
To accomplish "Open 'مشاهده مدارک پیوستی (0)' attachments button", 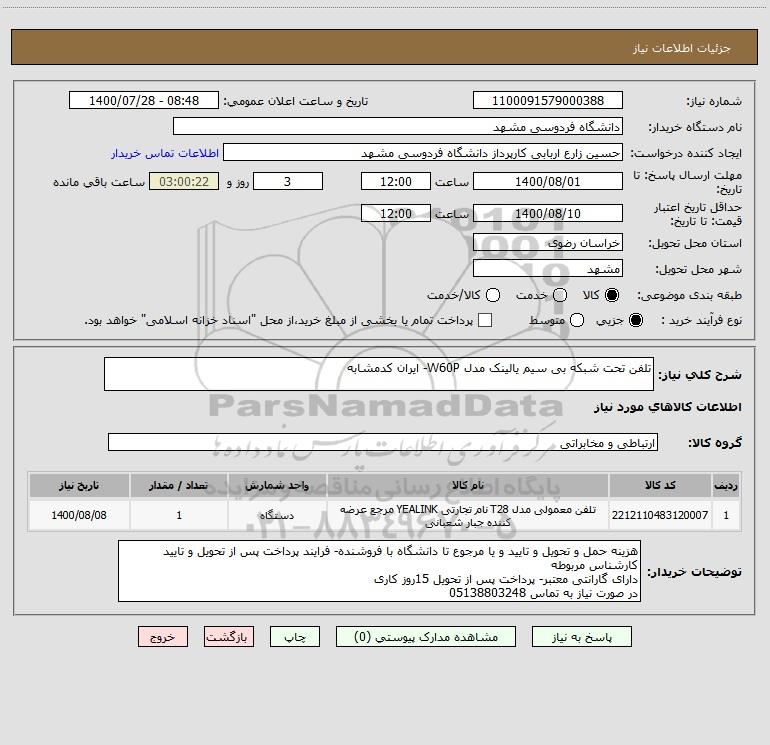I will [x=426, y=637].
